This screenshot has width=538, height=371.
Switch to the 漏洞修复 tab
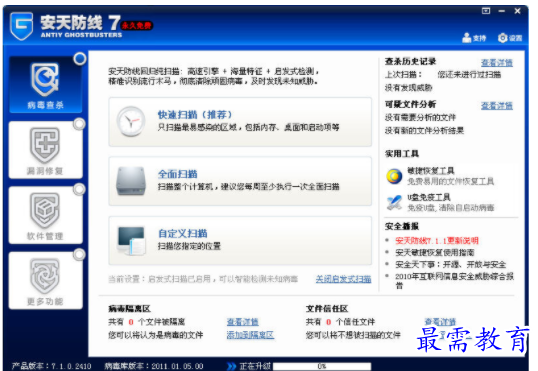pos(46,150)
